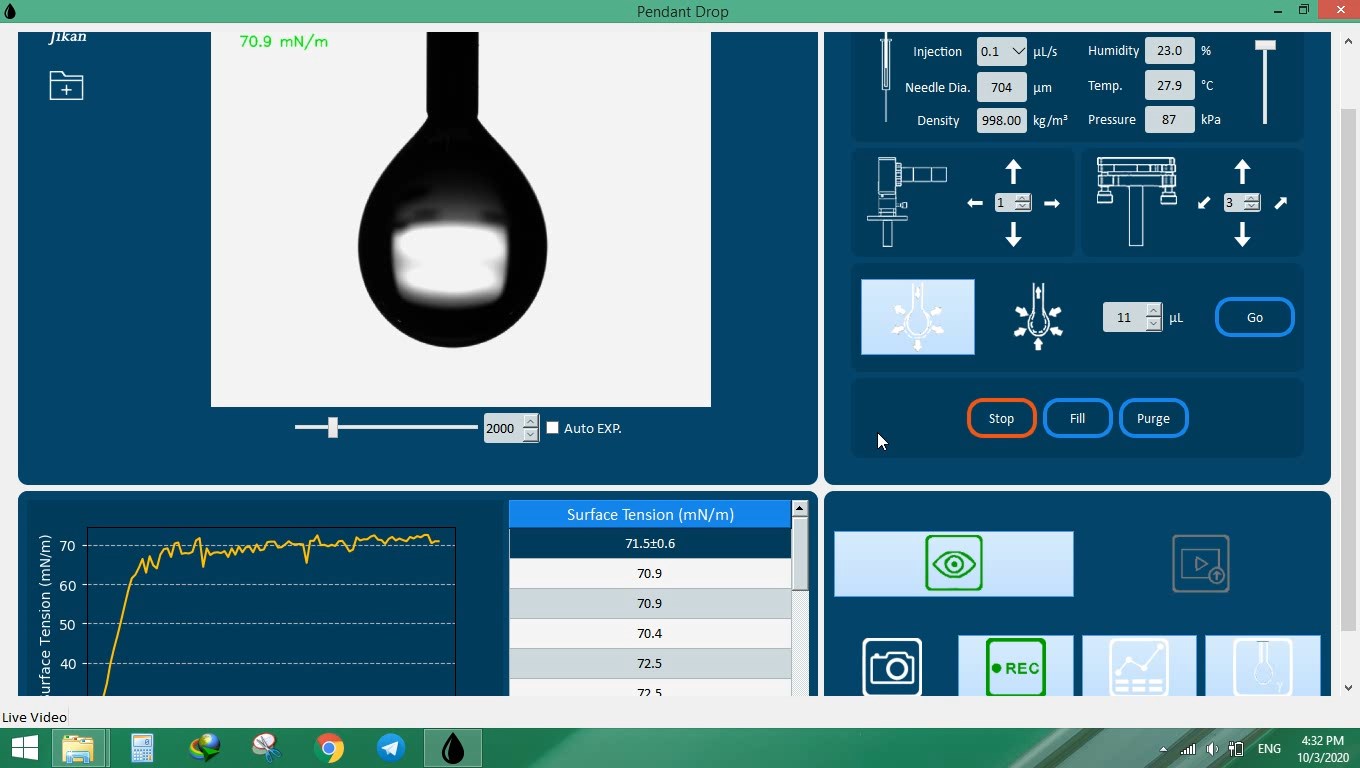Click the surface tension line chart

(x=271, y=611)
